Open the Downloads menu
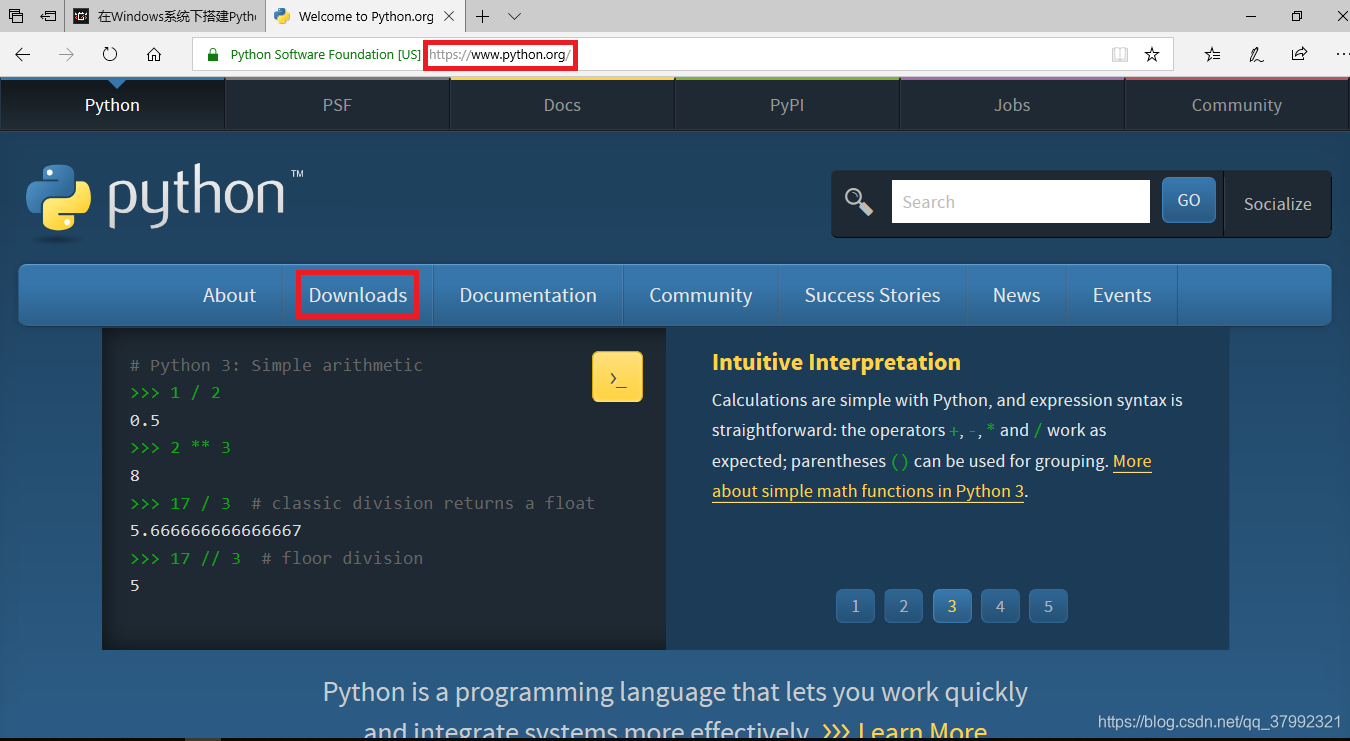This screenshot has height=741, width=1350. tap(358, 295)
